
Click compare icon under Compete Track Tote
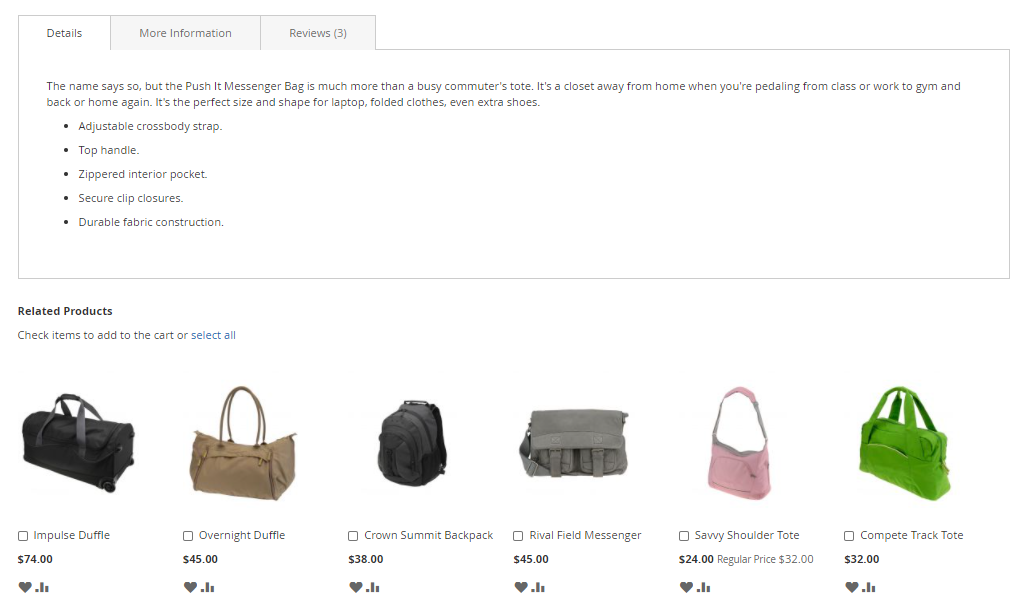tap(868, 587)
